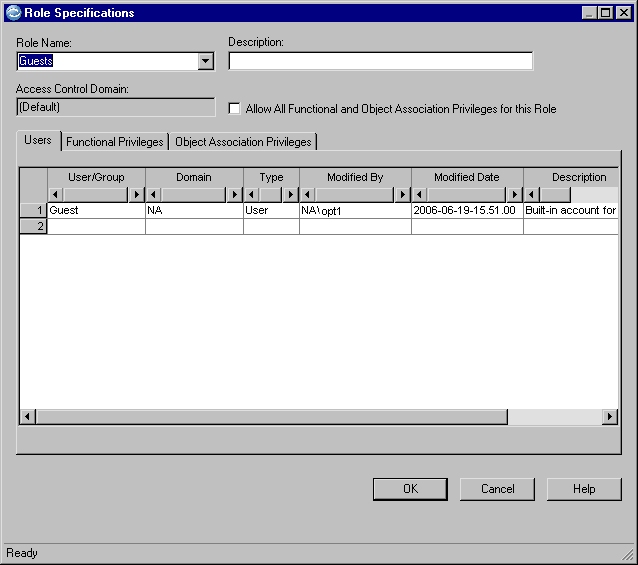Click the User/Group column scroll track
The height and width of the screenshot is (565, 638).
[x=96, y=195]
